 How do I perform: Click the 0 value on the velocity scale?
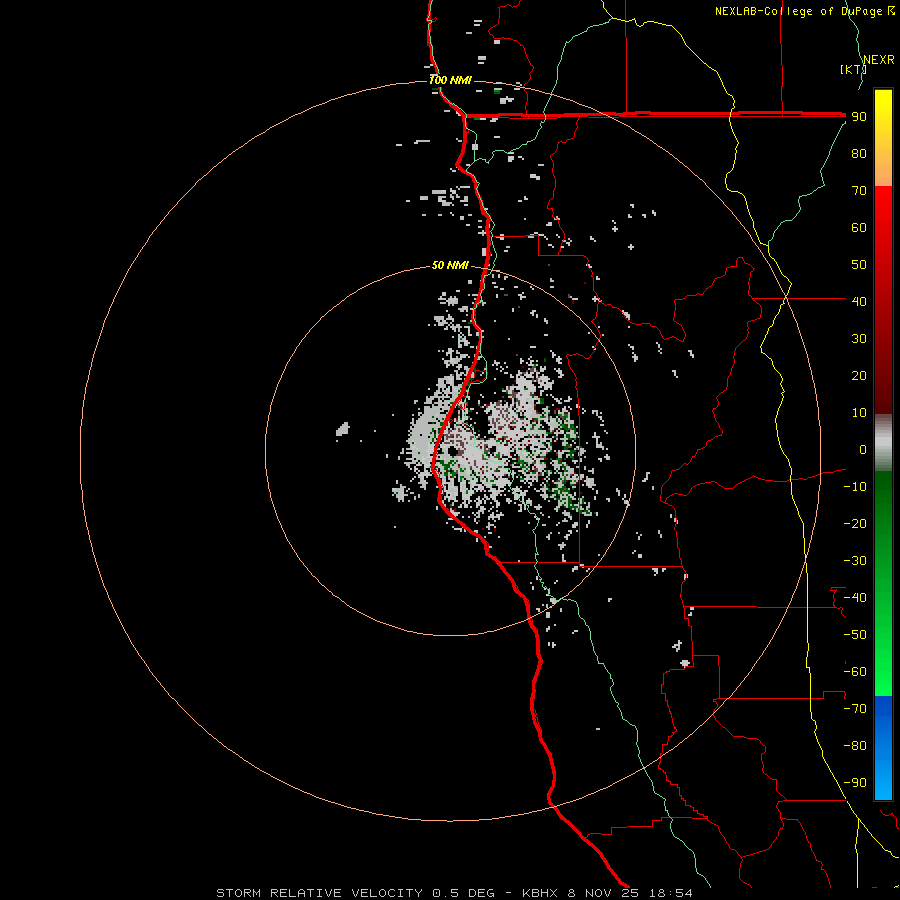(x=863, y=449)
